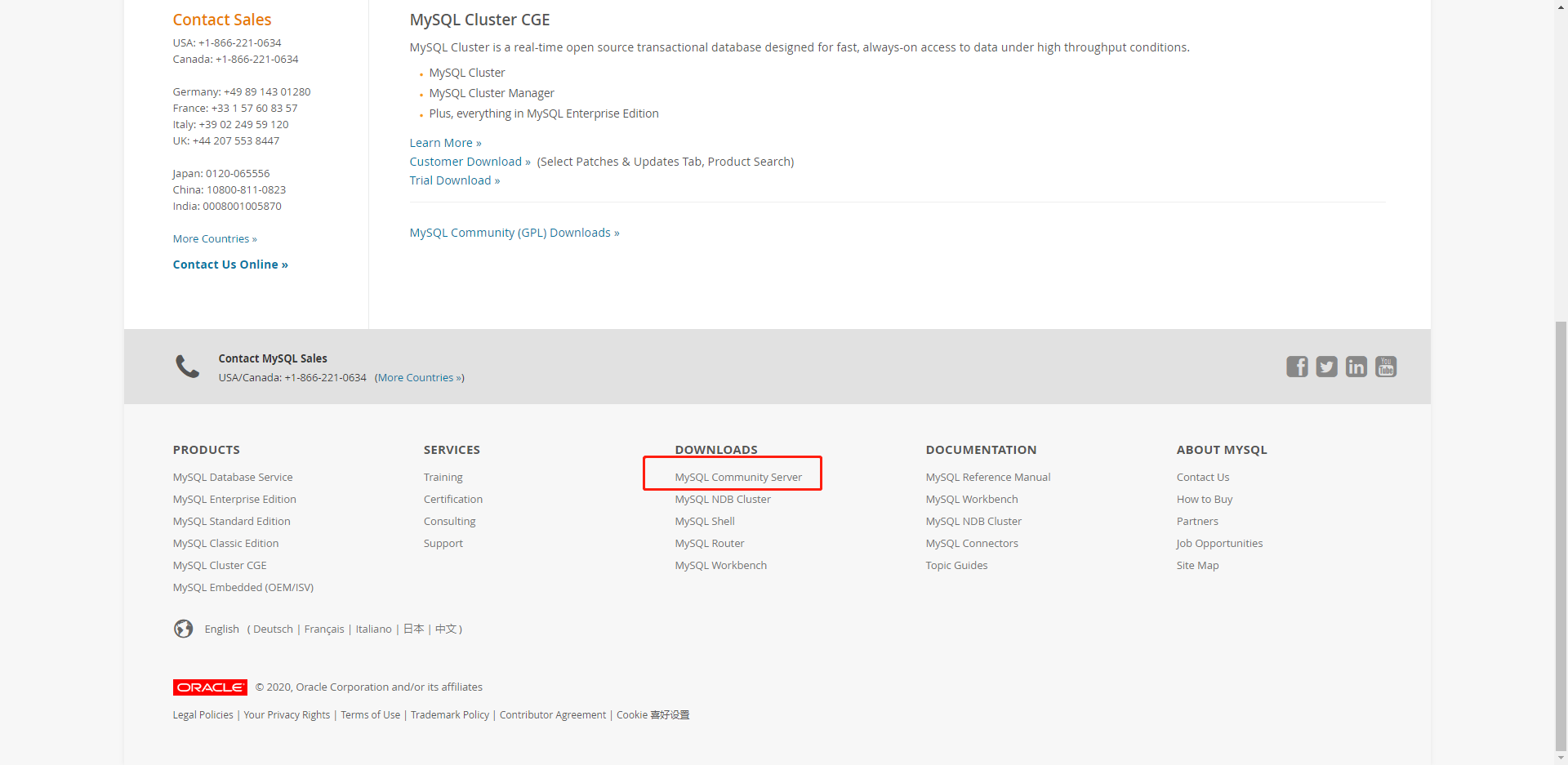Switch site language to 中文
This screenshot has height=765, width=1568.
(x=446, y=629)
